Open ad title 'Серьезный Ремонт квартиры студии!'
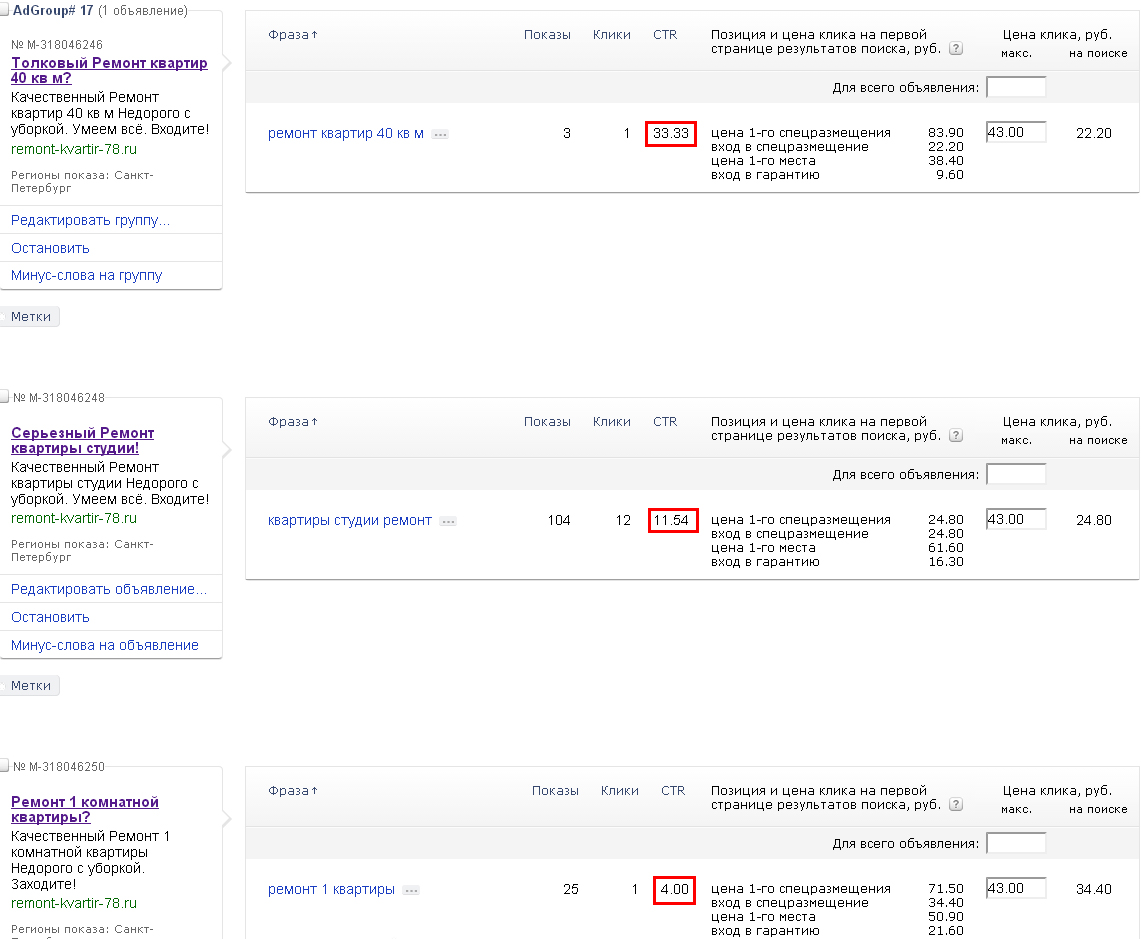 coord(82,440)
